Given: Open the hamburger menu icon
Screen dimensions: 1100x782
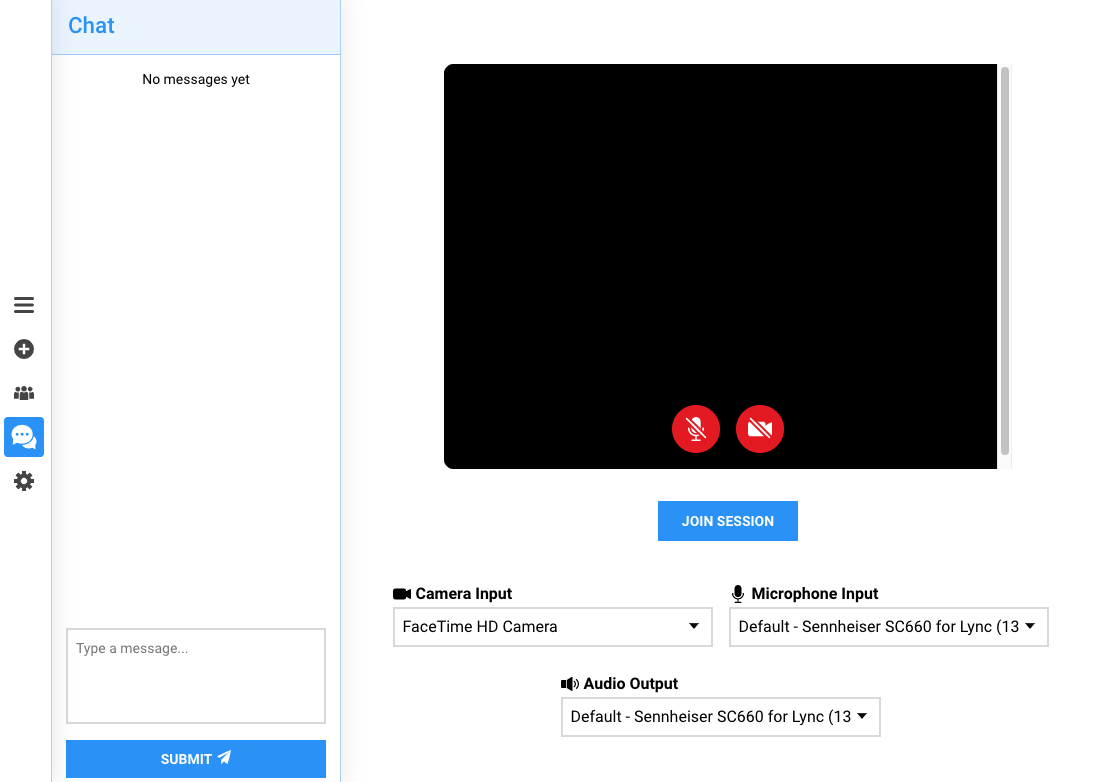Looking at the screenshot, I should pos(24,305).
